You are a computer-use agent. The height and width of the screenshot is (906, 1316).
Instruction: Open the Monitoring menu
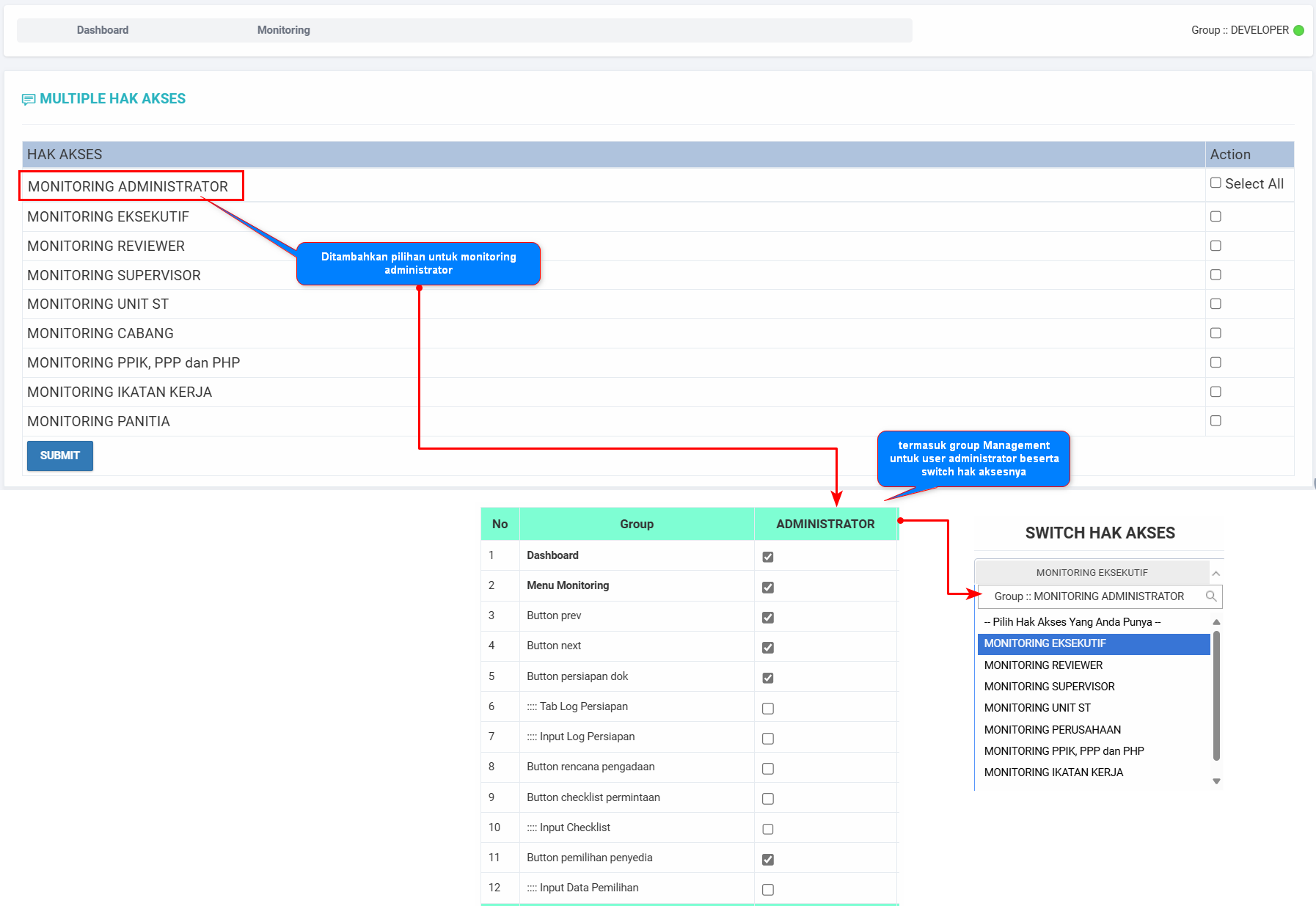[283, 30]
